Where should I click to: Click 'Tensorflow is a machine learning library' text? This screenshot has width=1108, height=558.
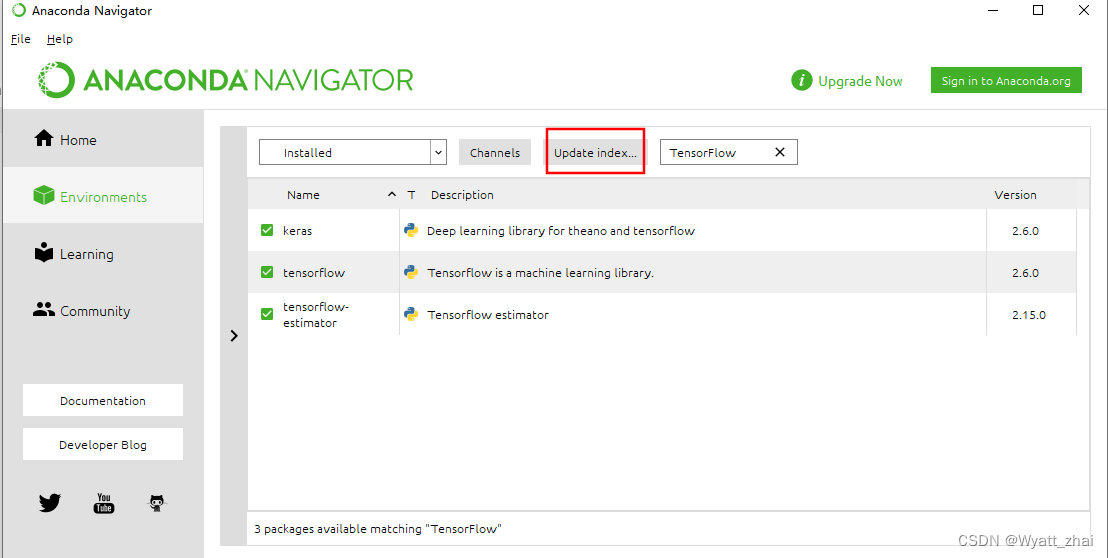pyautogui.click(x=541, y=273)
